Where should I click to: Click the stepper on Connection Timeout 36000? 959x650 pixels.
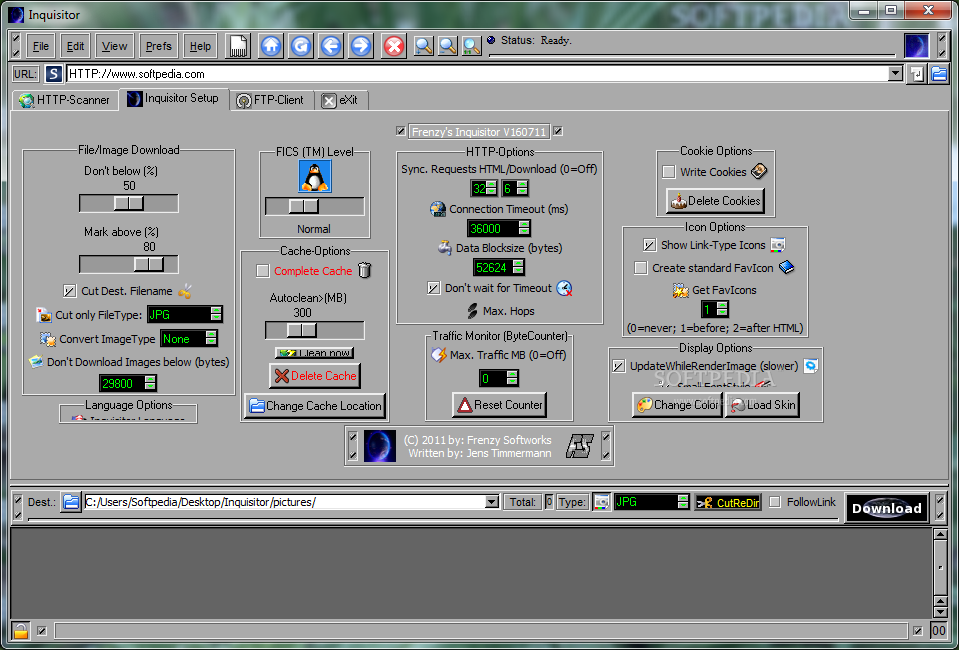coord(524,228)
